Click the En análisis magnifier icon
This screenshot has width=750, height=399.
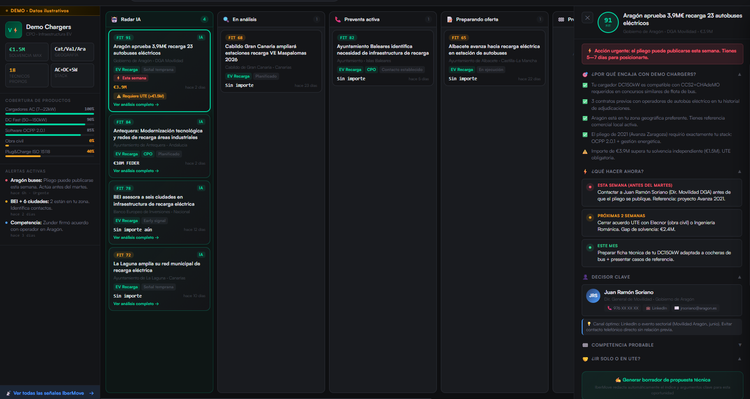(x=226, y=20)
